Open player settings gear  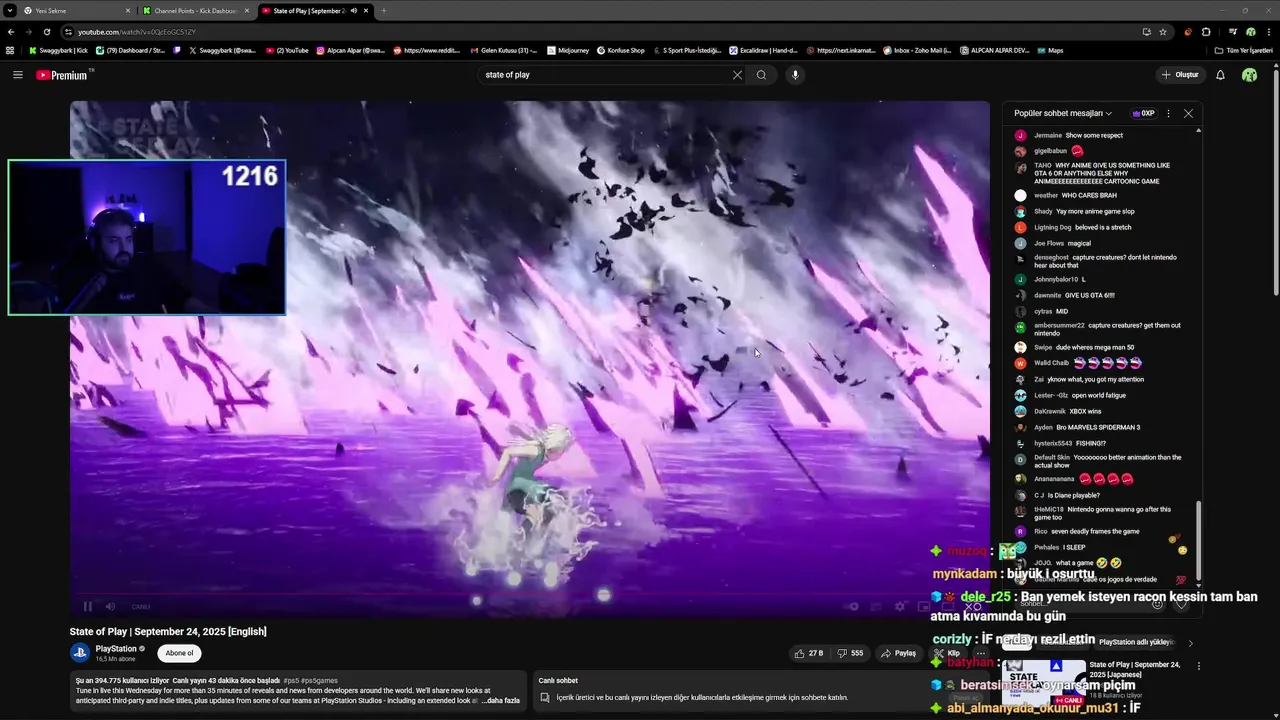click(900, 606)
